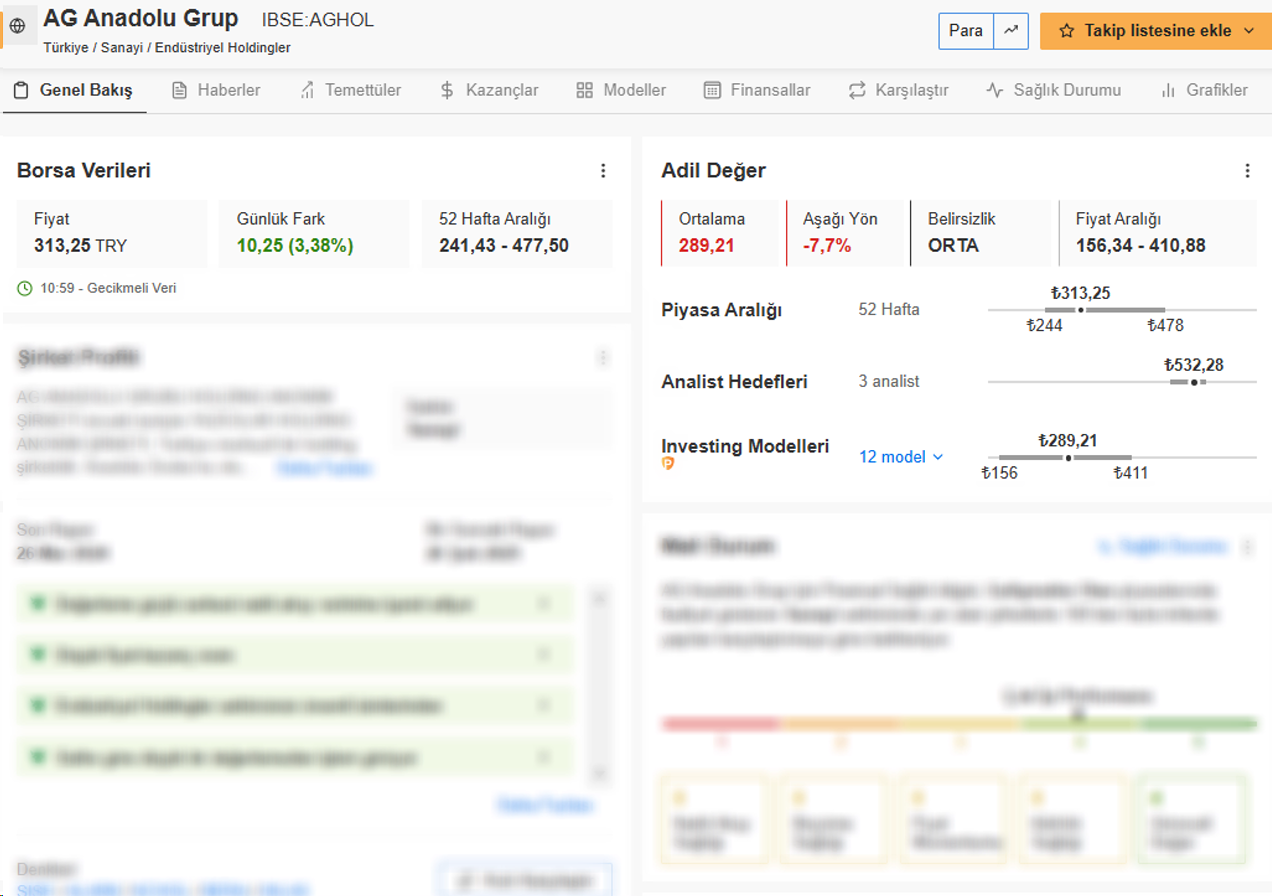1272x896 pixels.
Task: Click the Piyasa Aralığı range slider marker
Action: pyautogui.click(x=1080, y=310)
